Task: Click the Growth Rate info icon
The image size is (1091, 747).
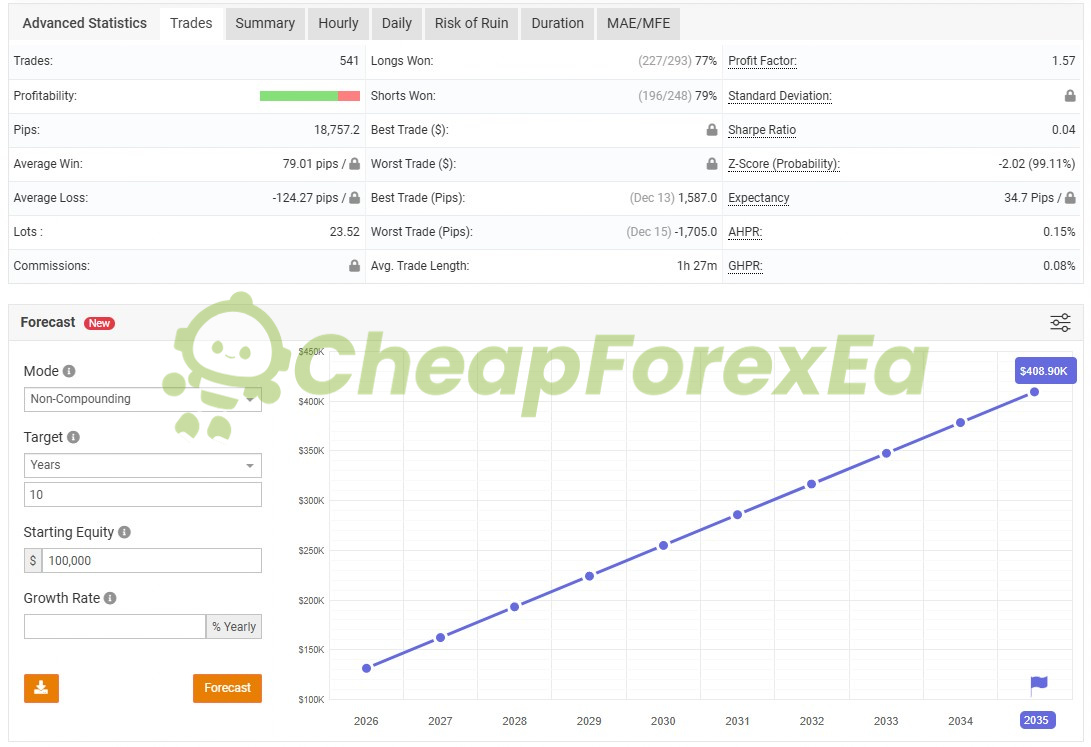Action: pyautogui.click(x=110, y=598)
